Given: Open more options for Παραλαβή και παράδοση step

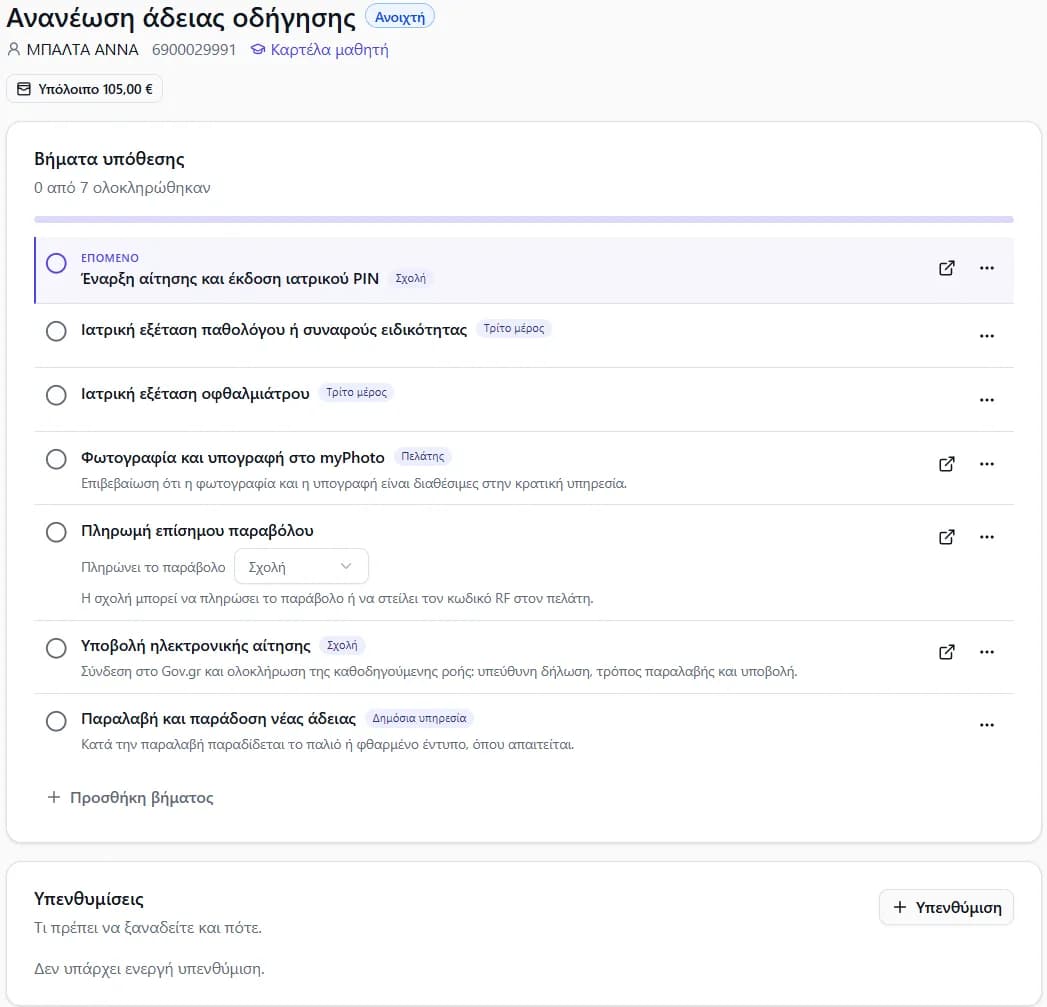Looking at the screenshot, I should (x=987, y=725).
